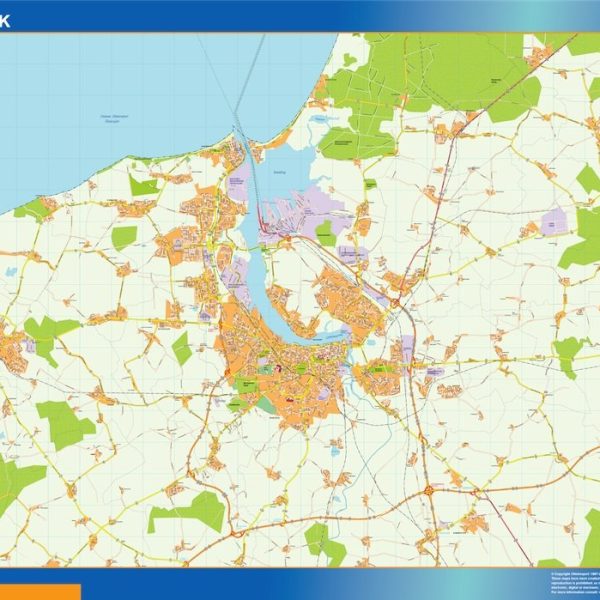Click the green forest along the bottom centre
The image size is (600, 600).
tap(325, 545)
